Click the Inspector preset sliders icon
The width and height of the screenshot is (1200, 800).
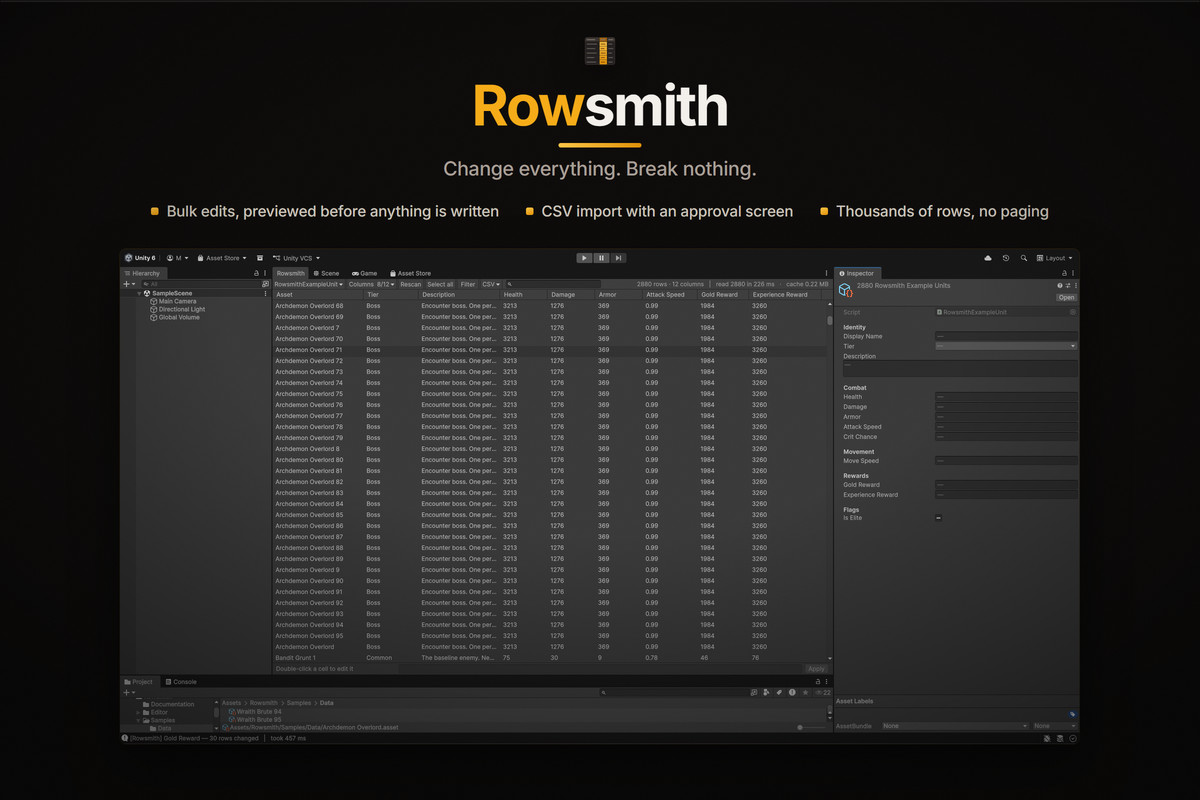click(x=1068, y=285)
